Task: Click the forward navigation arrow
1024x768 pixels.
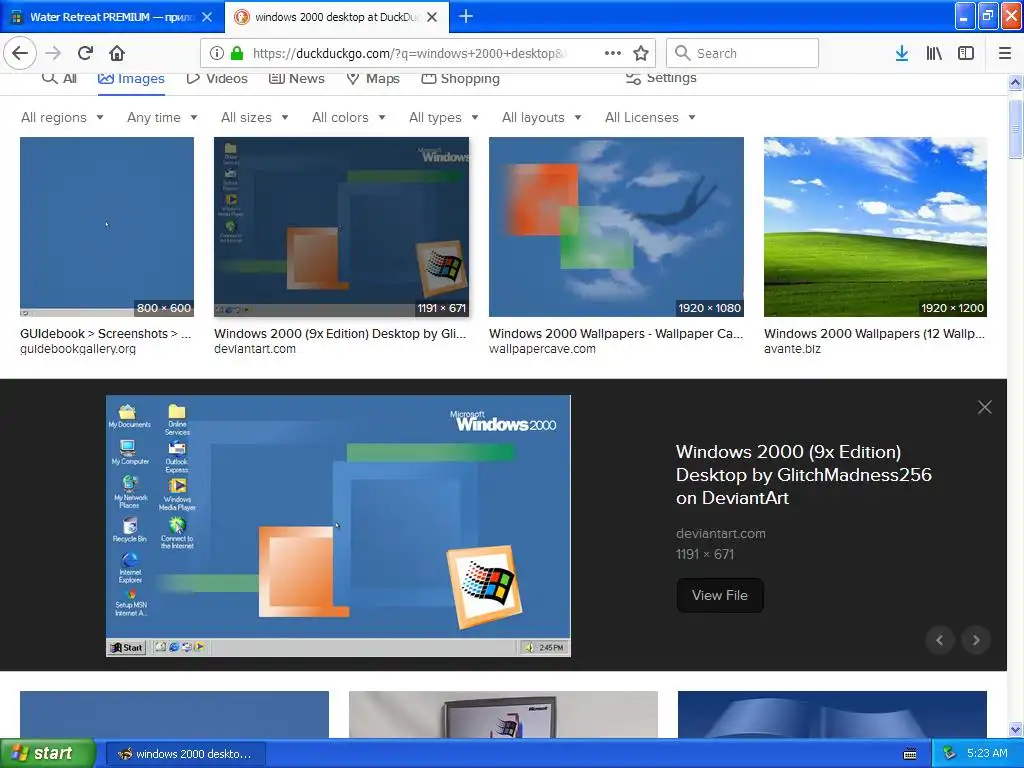Action: 53,53
